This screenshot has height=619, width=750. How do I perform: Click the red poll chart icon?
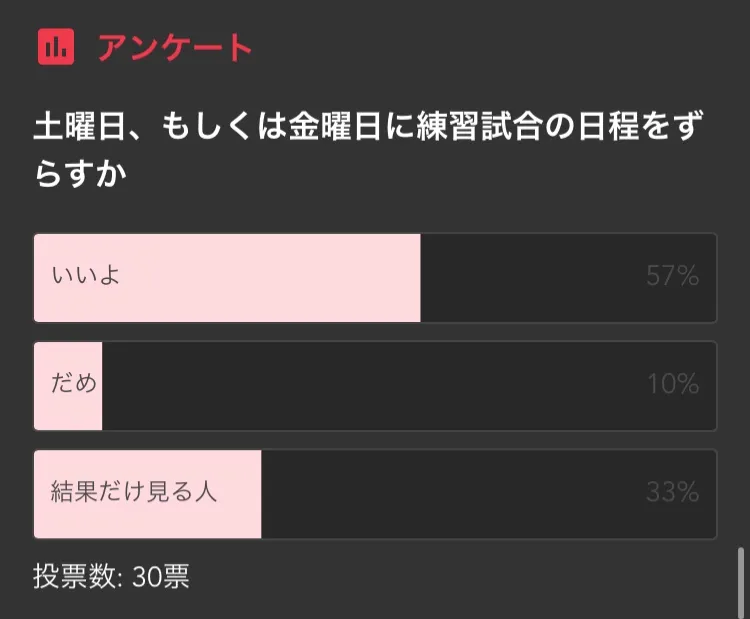56,46
